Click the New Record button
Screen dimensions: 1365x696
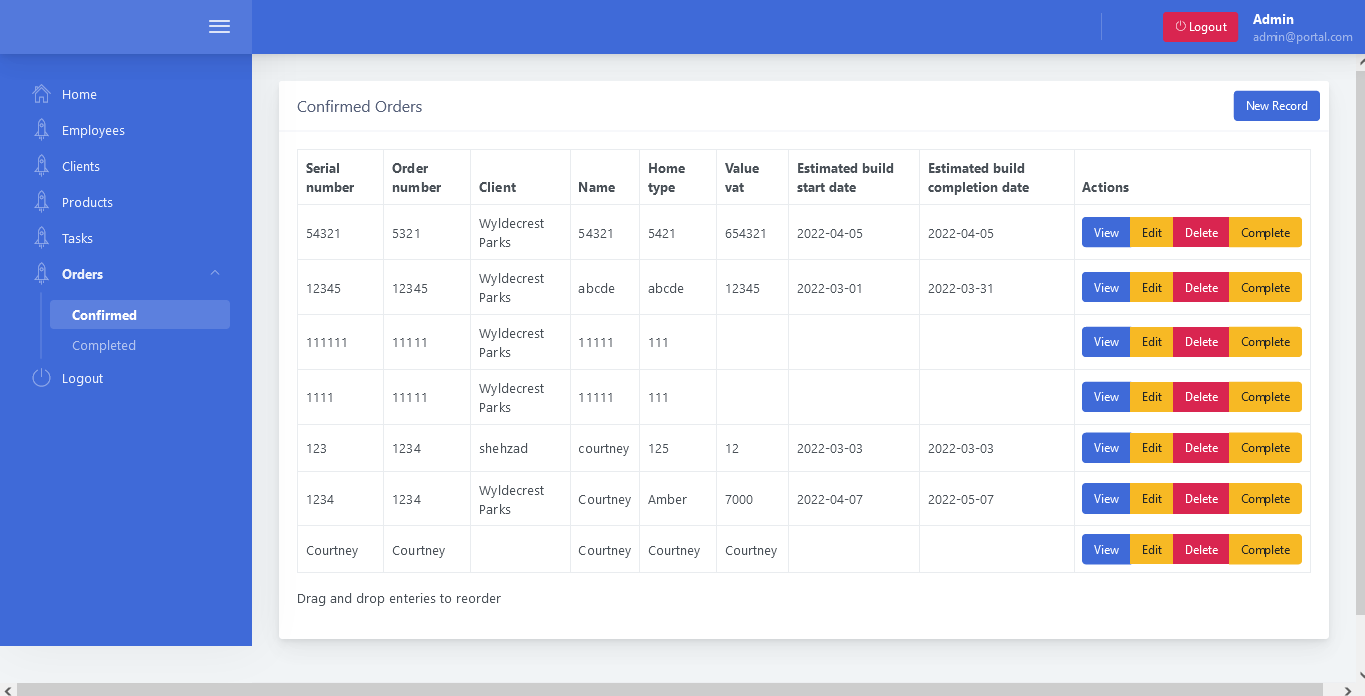pos(1276,106)
